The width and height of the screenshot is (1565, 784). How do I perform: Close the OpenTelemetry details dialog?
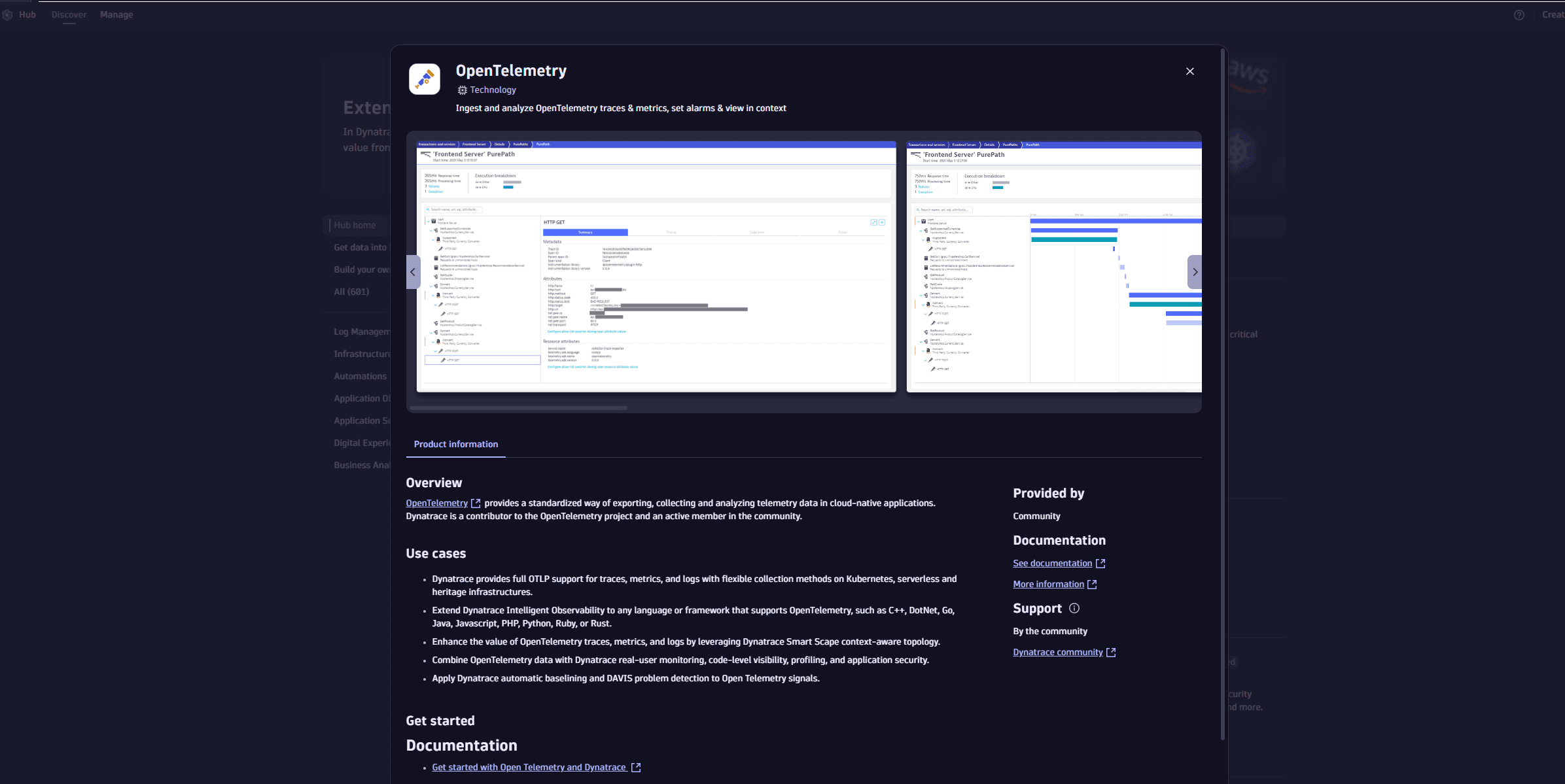(x=1189, y=71)
